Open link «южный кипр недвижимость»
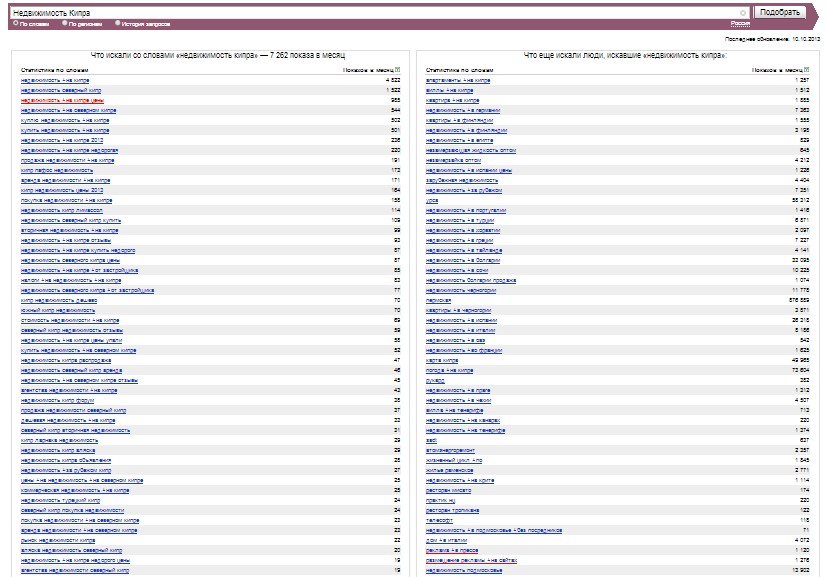Viewport: 826px width, 577px height. [58, 311]
